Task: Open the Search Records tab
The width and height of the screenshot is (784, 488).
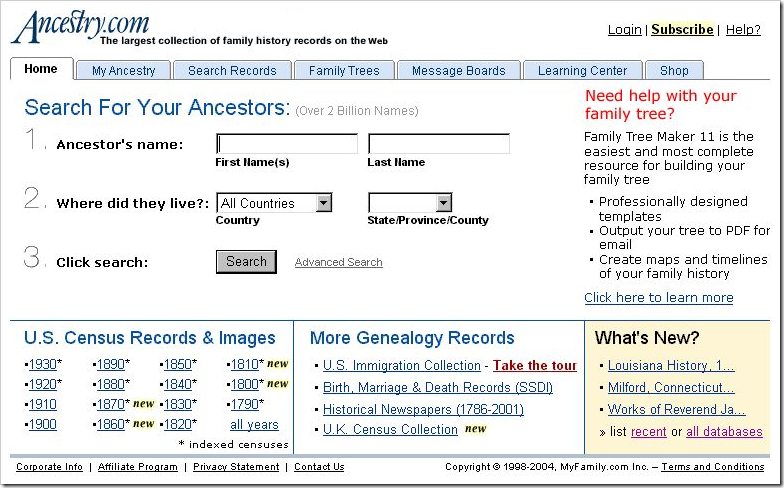Action: click(x=232, y=70)
